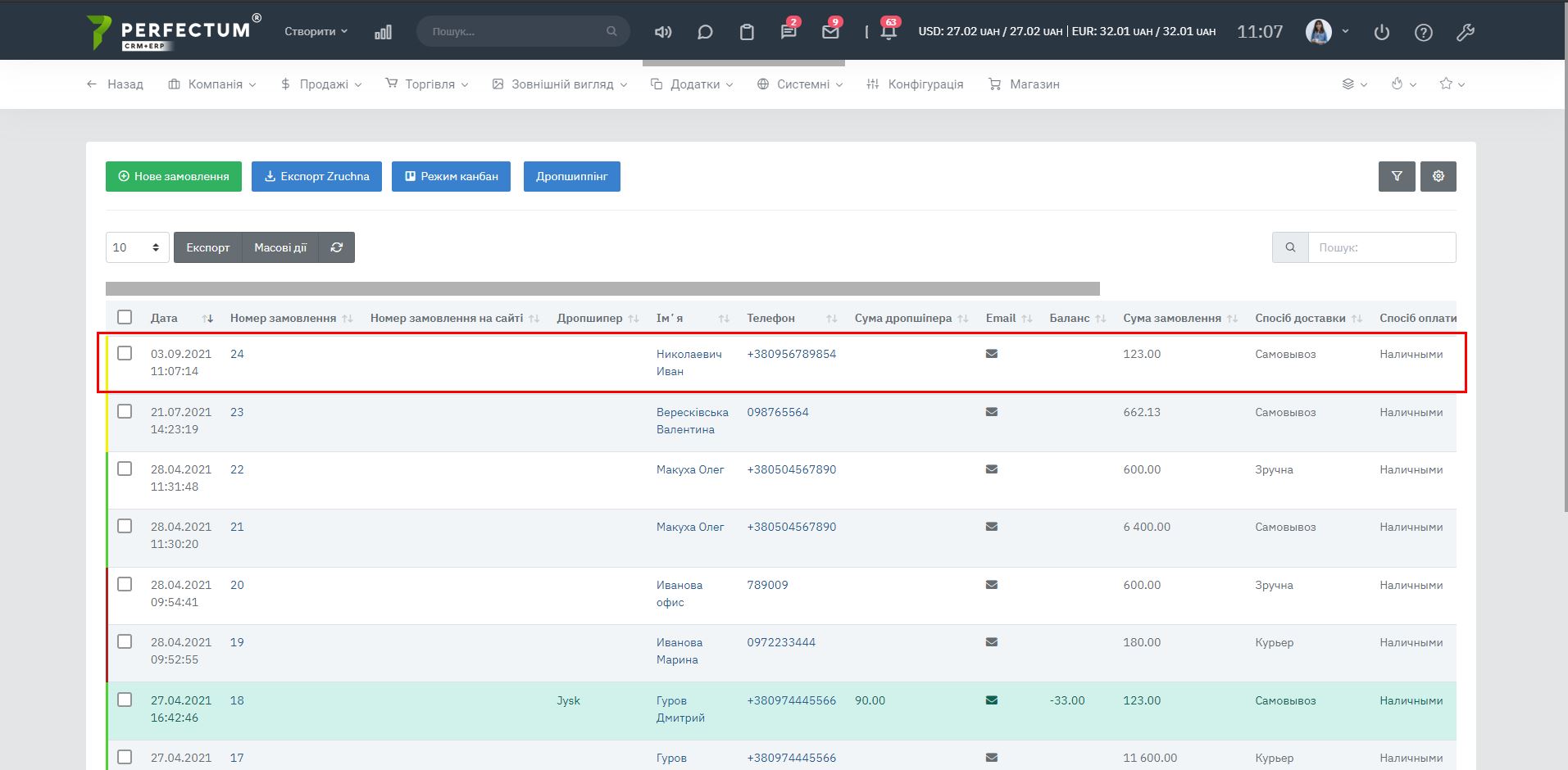1568x770 pixels.
Task: Open table settings gear button
Action: click(1438, 176)
